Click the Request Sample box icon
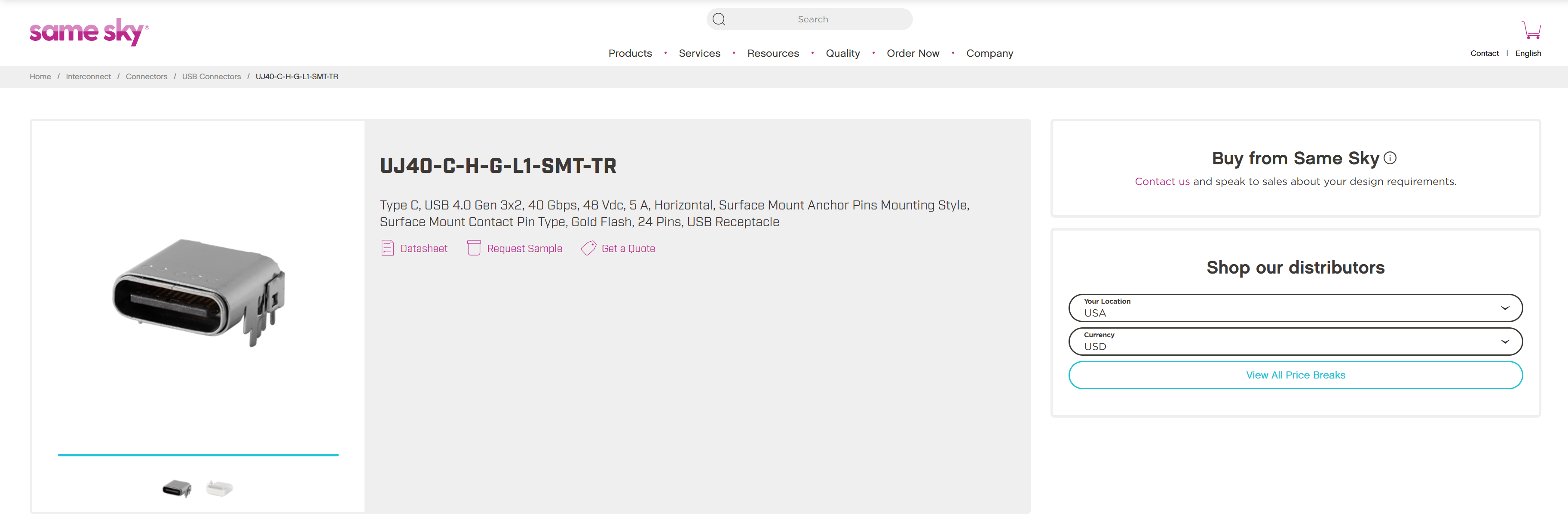The width and height of the screenshot is (1568, 514). [474, 248]
